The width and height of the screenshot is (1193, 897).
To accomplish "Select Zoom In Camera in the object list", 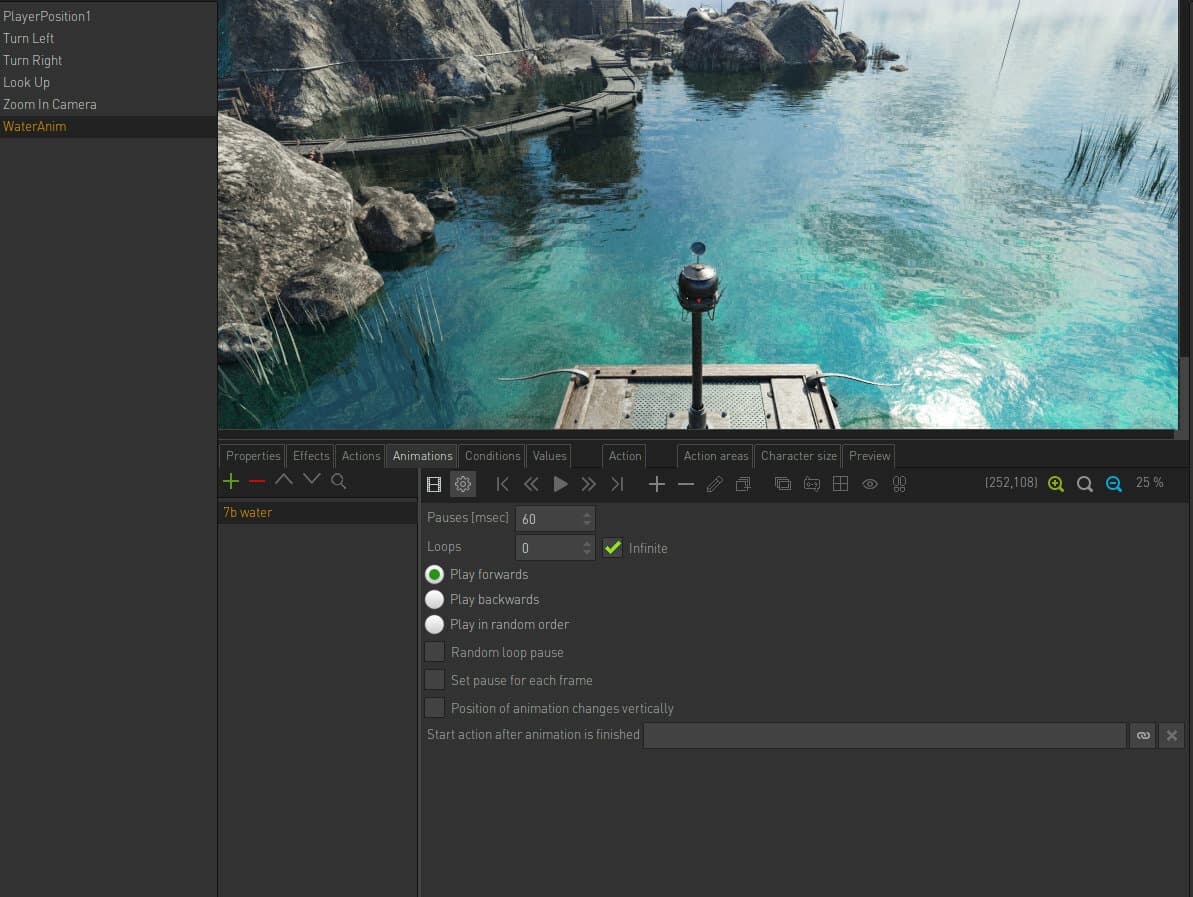I will click(x=49, y=104).
